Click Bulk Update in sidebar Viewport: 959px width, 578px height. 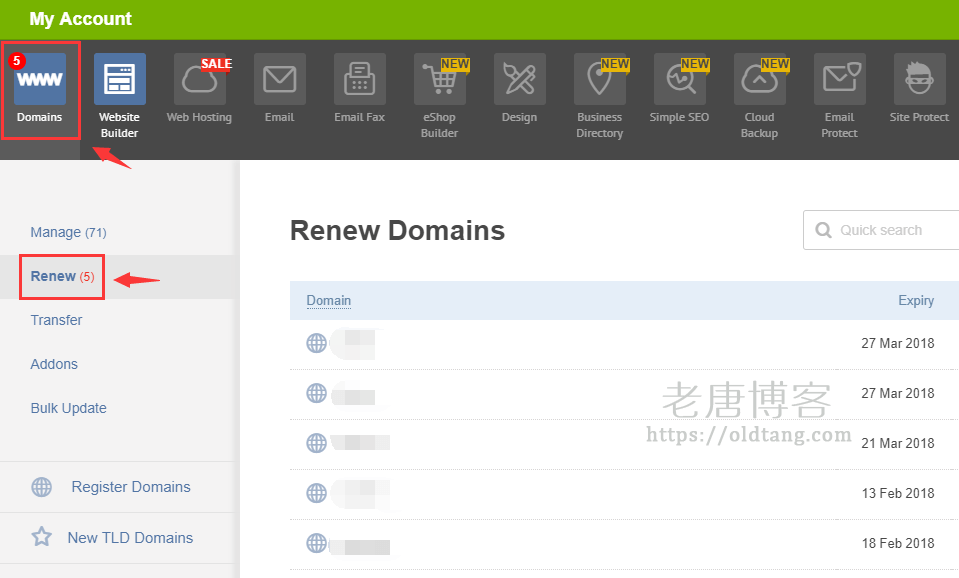click(x=68, y=408)
